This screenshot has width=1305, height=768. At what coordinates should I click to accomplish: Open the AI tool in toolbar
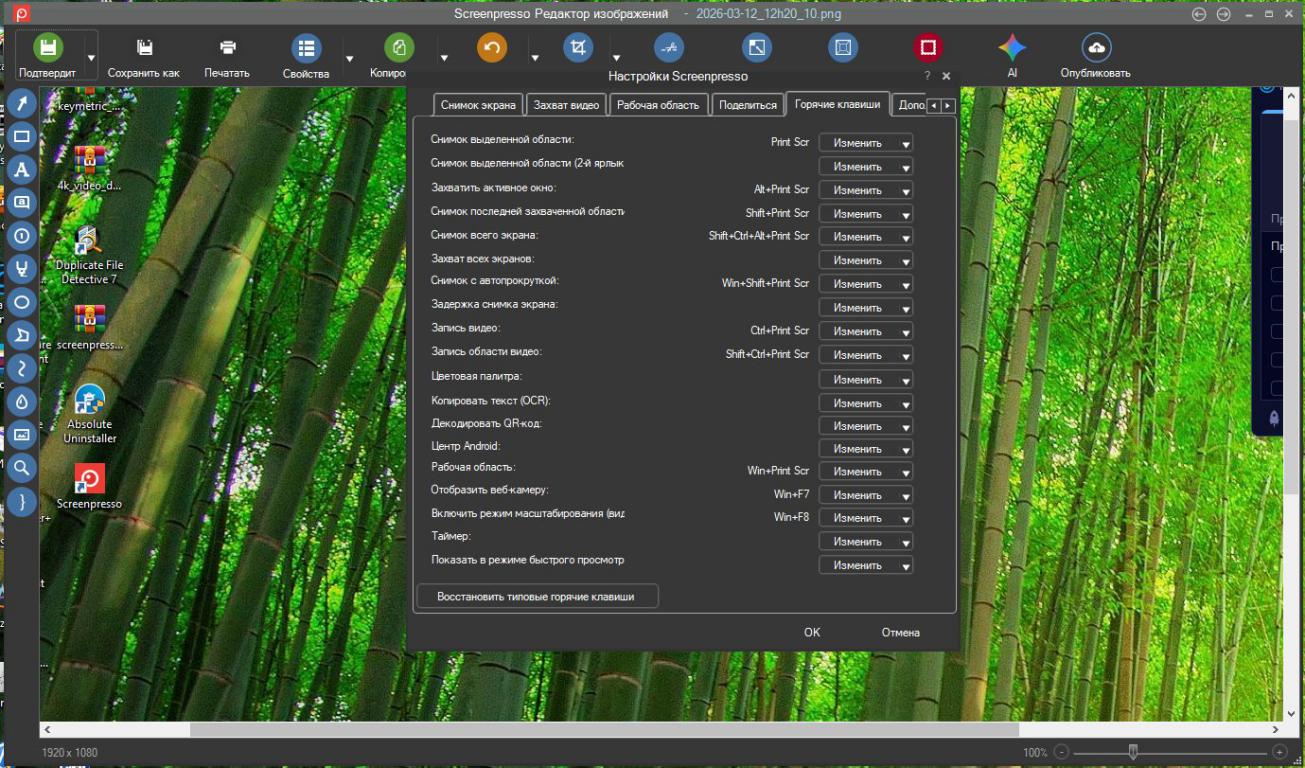click(1012, 48)
